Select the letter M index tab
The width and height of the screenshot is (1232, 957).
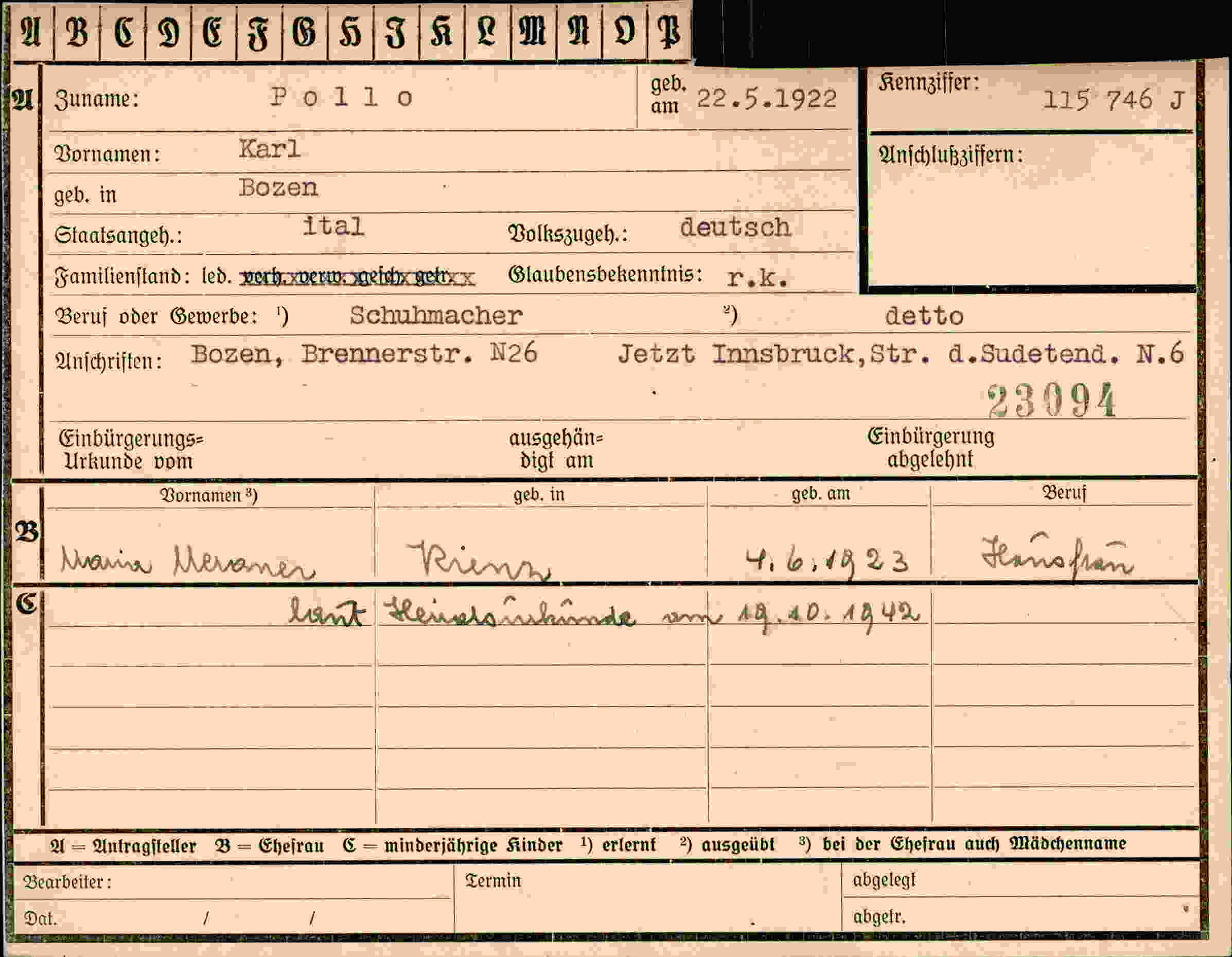(x=533, y=31)
